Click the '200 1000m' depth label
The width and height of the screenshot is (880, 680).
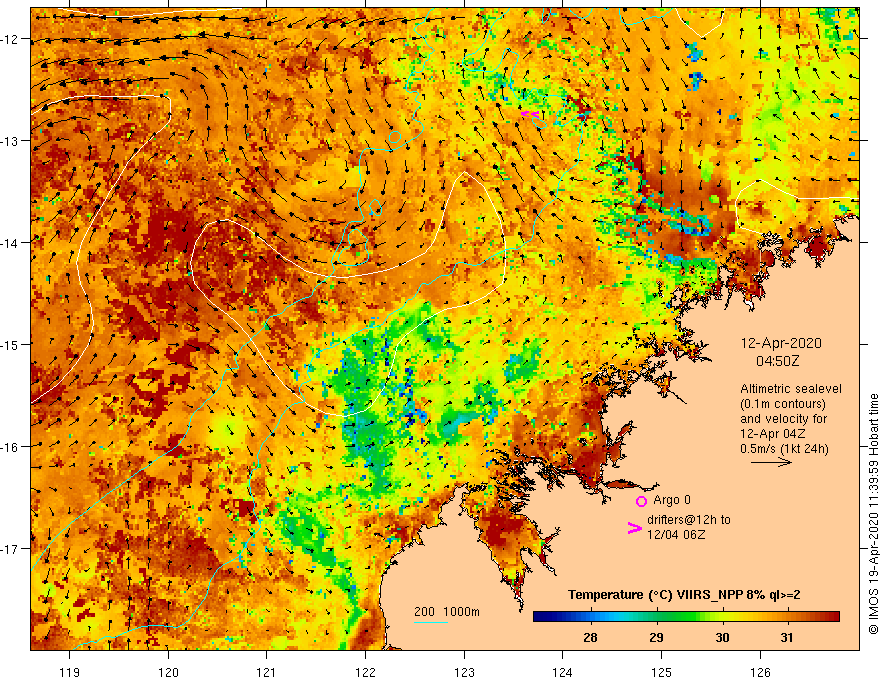pyautogui.click(x=447, y=612)
